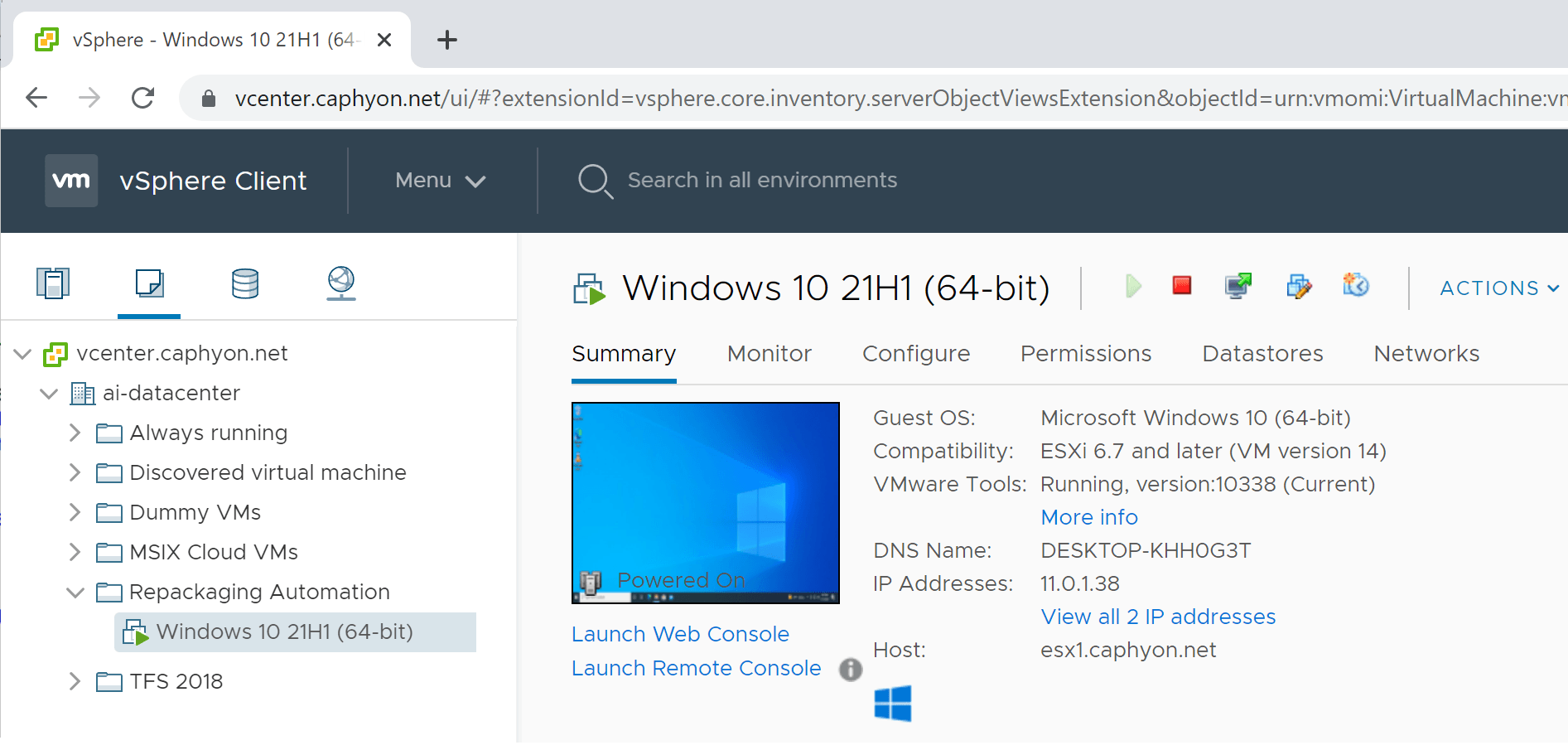Click the search magnifier icon
The width and height of the screenshot is (1568, 750).
click(595, 181)
